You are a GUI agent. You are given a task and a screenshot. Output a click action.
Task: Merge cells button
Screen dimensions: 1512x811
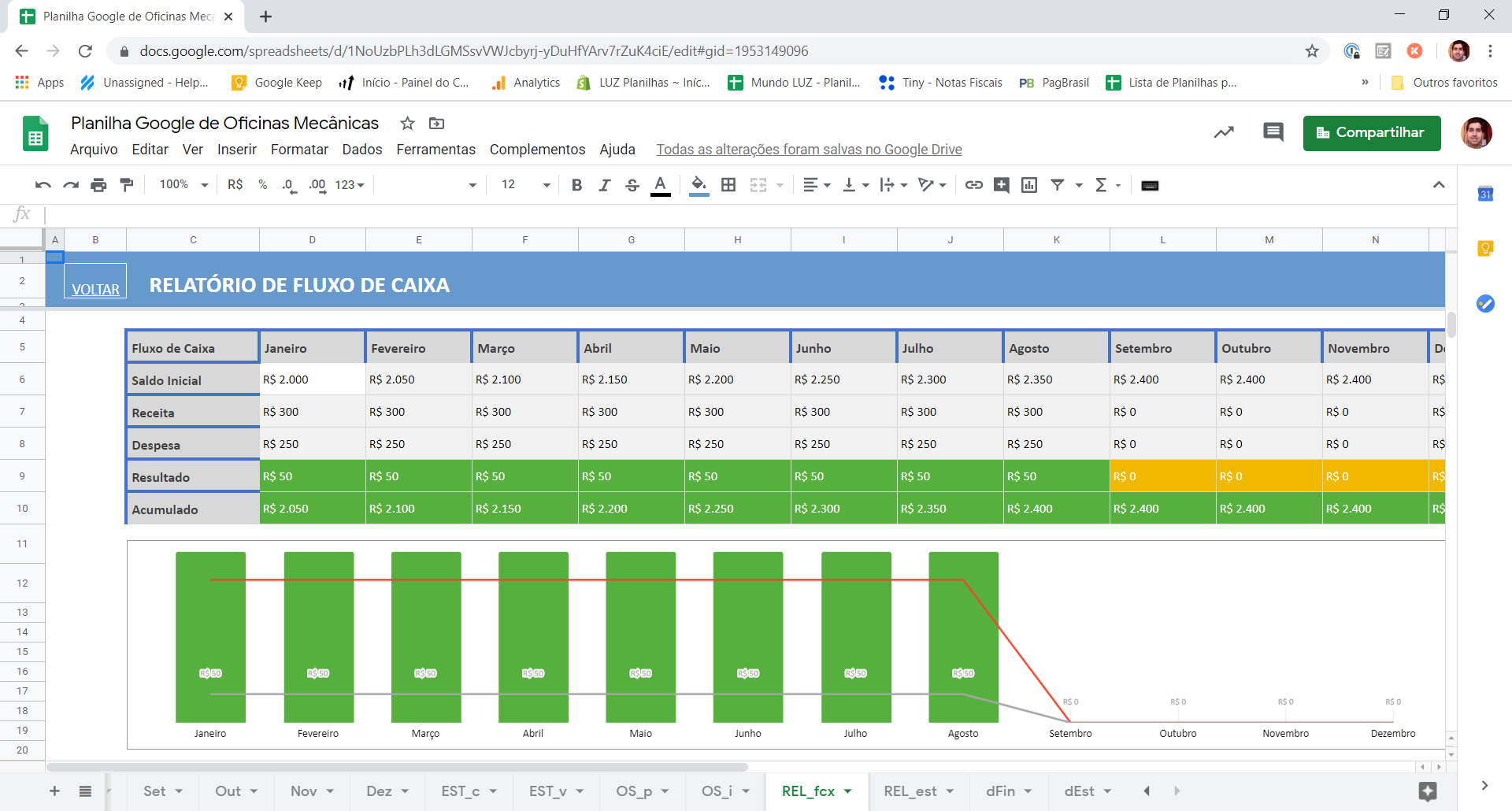click(758, 185)
